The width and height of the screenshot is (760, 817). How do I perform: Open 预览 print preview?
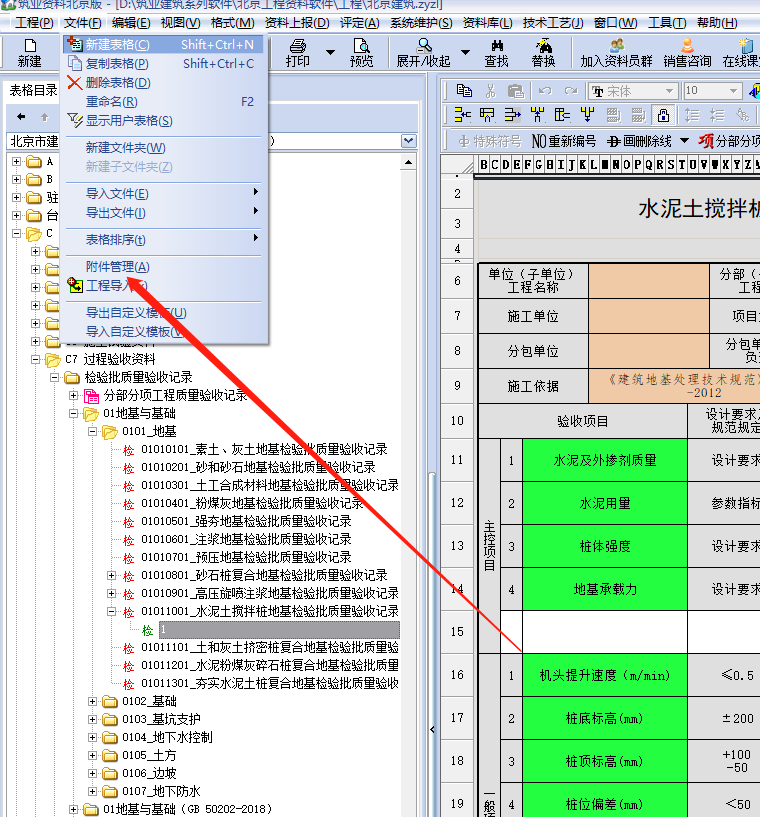pyautogui.click(x=361, y=52)
